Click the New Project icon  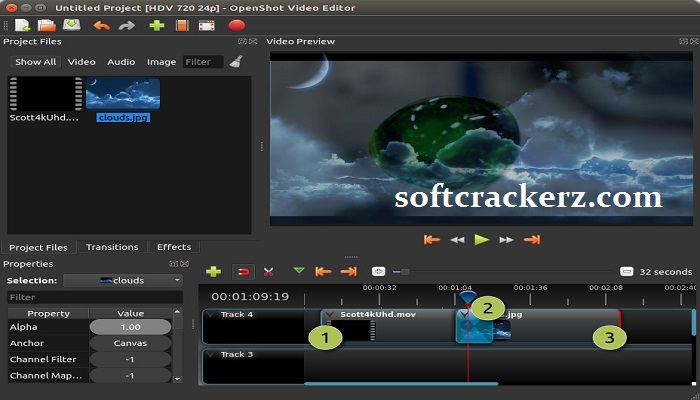click(x=22, y=25)
